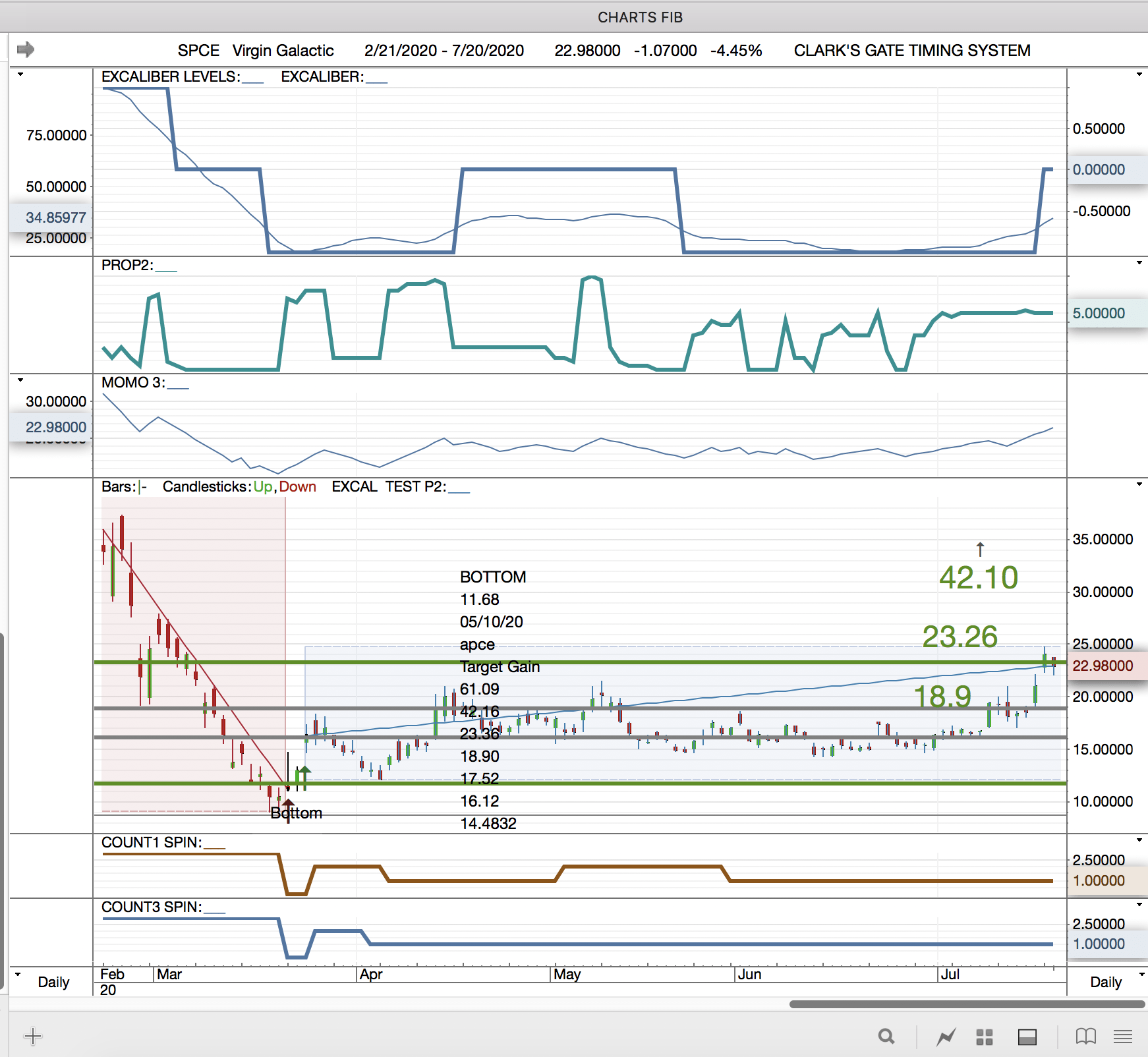Click COUNT3 SPIN 1.00000 value tag

(1107, 944)
